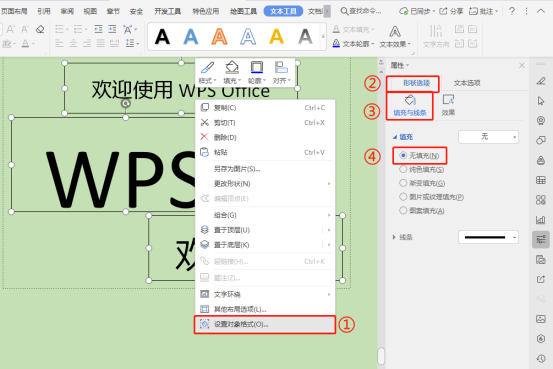Open 设置对象格式(O) in context menu
The image size is (553, 369).
point(265,324)
